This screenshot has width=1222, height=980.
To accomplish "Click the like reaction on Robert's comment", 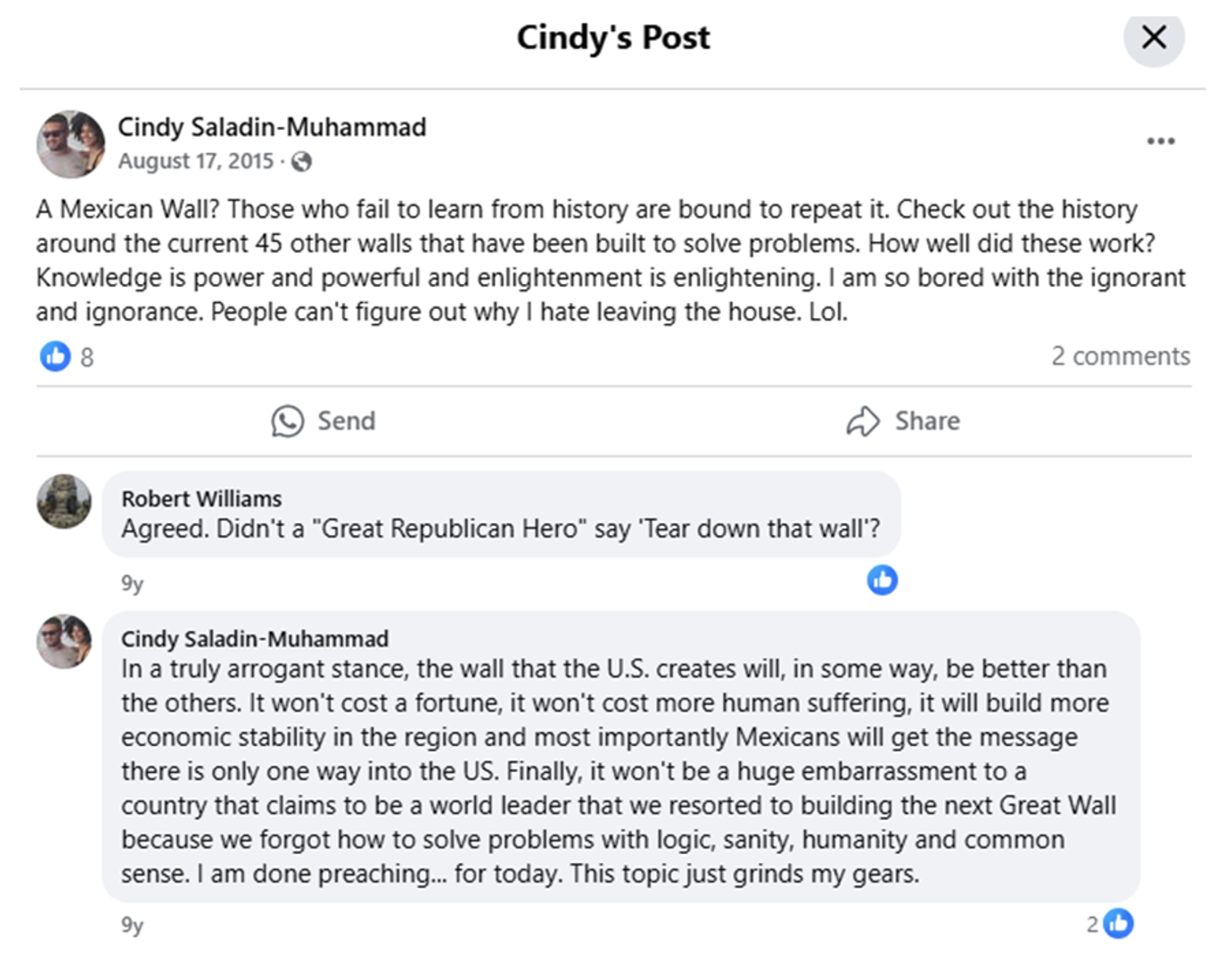I will [883, 580].
